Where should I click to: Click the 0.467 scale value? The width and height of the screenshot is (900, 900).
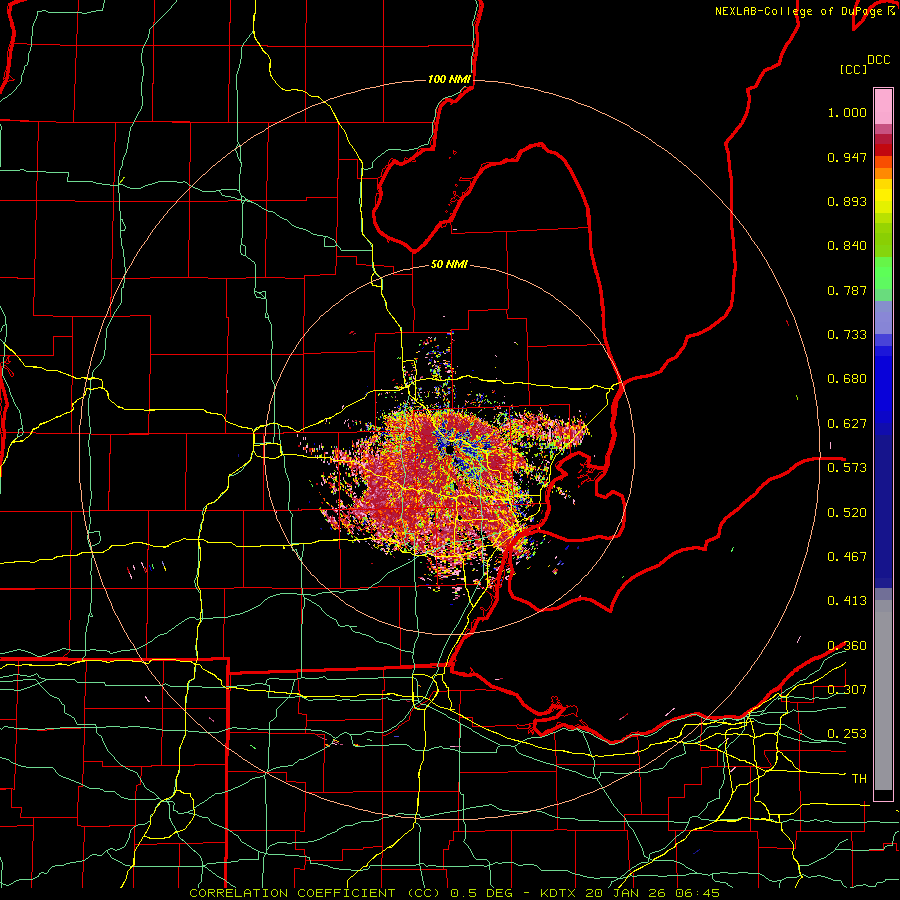(x=847, y=557)
